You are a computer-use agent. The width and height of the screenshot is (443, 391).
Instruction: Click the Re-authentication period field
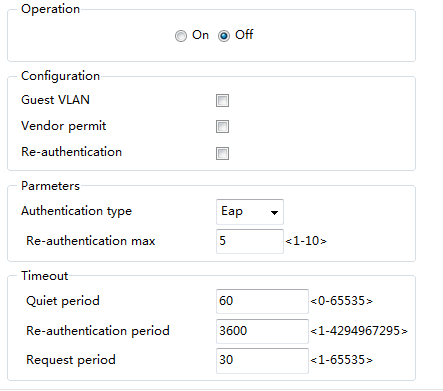click(262, 331)
